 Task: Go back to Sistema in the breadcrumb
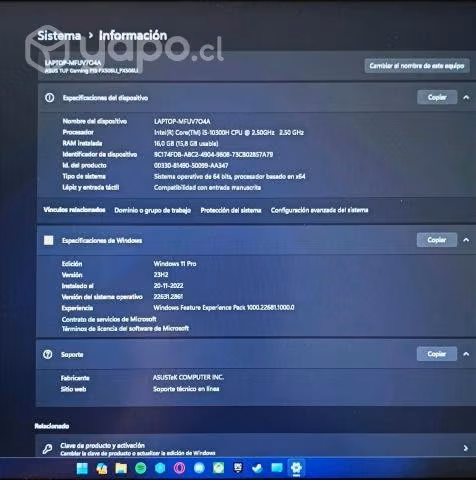pyautogui.click(x=59, y=36)
